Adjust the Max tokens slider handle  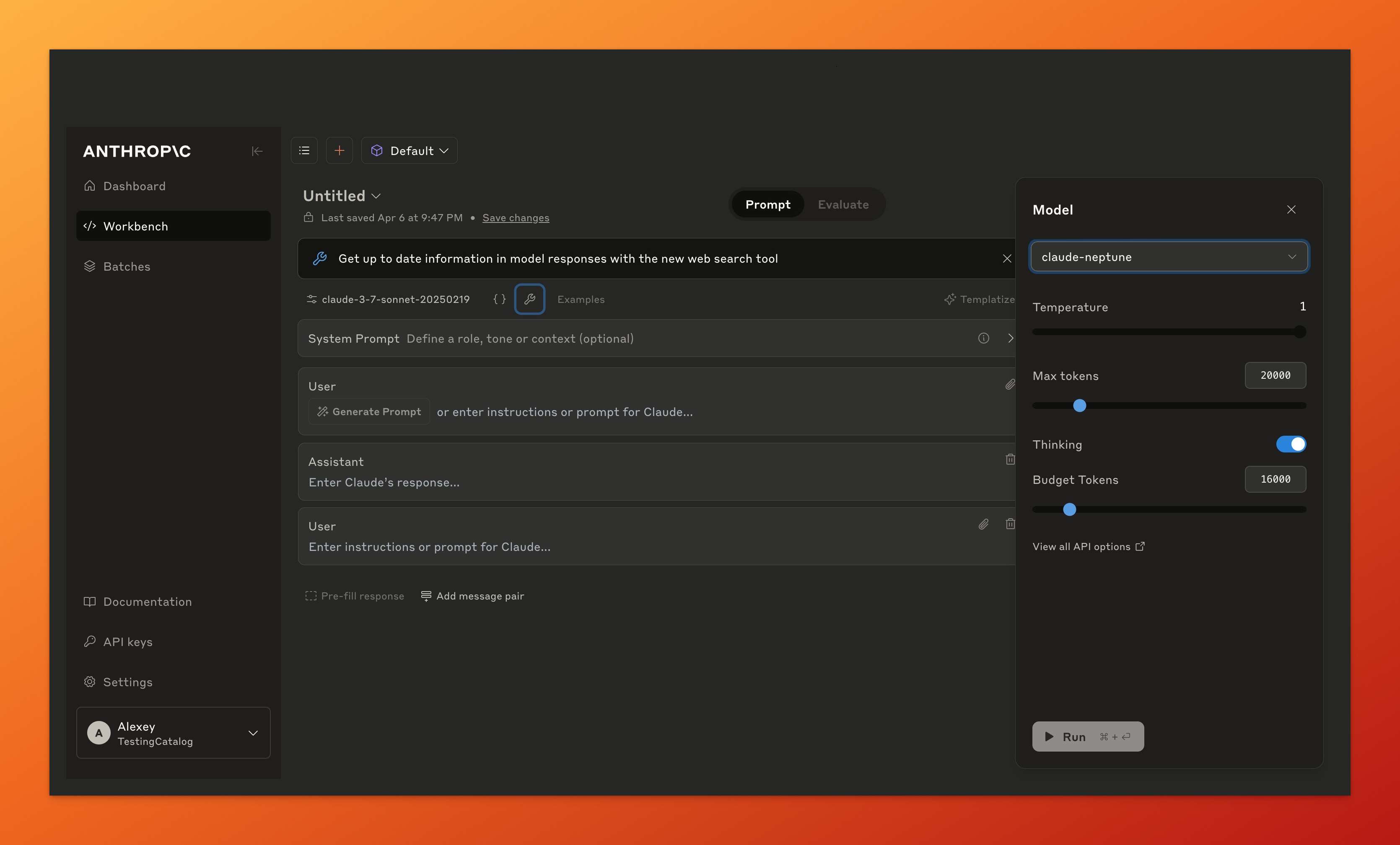click(1079, 406)
